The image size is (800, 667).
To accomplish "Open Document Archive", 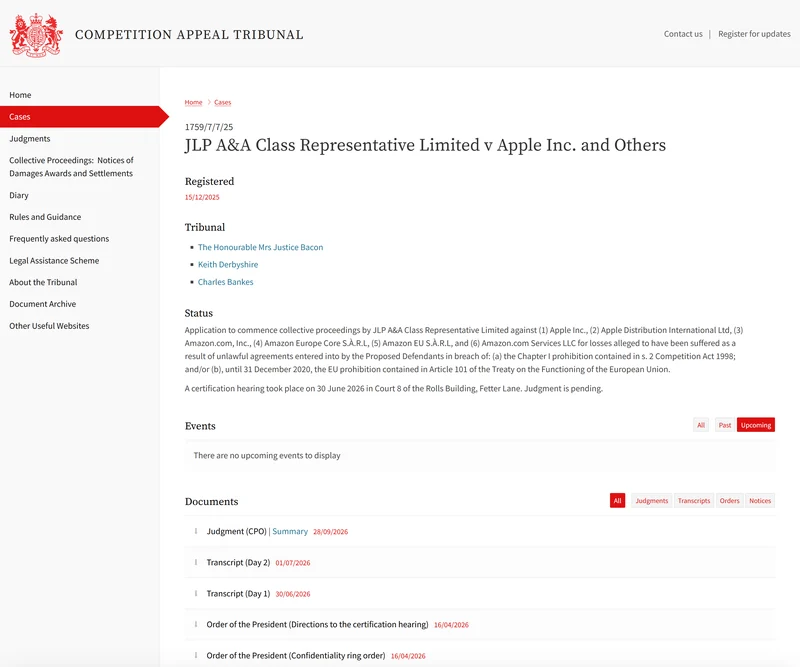I will coord(42,304).
